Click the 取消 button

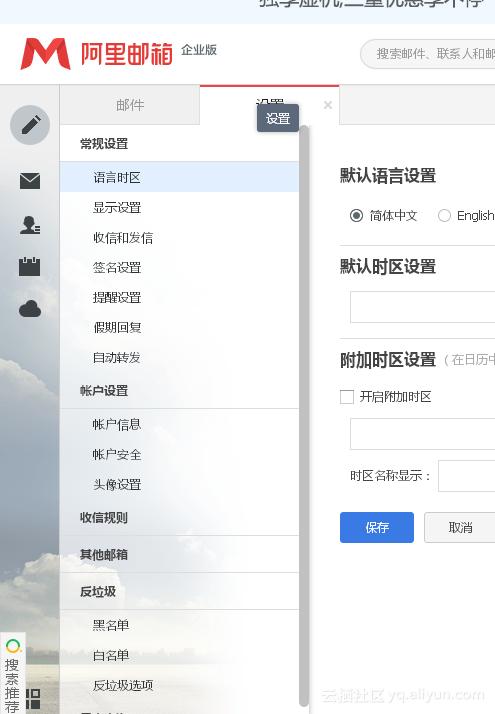(459, 527)
